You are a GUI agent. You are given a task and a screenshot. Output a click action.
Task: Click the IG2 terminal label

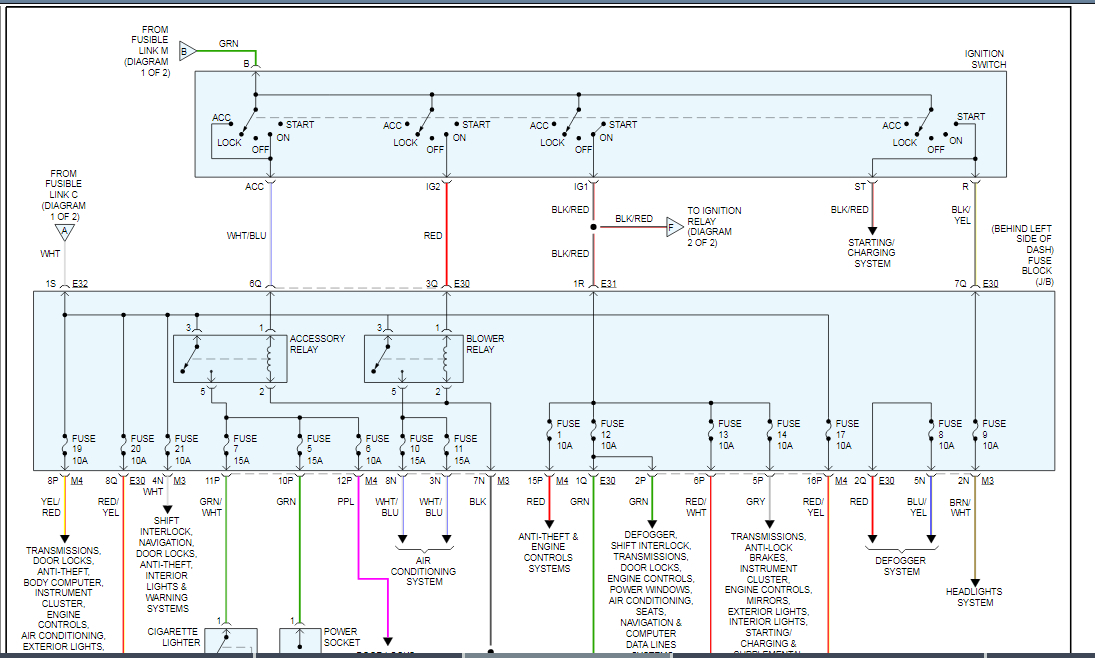pos(433,186)
